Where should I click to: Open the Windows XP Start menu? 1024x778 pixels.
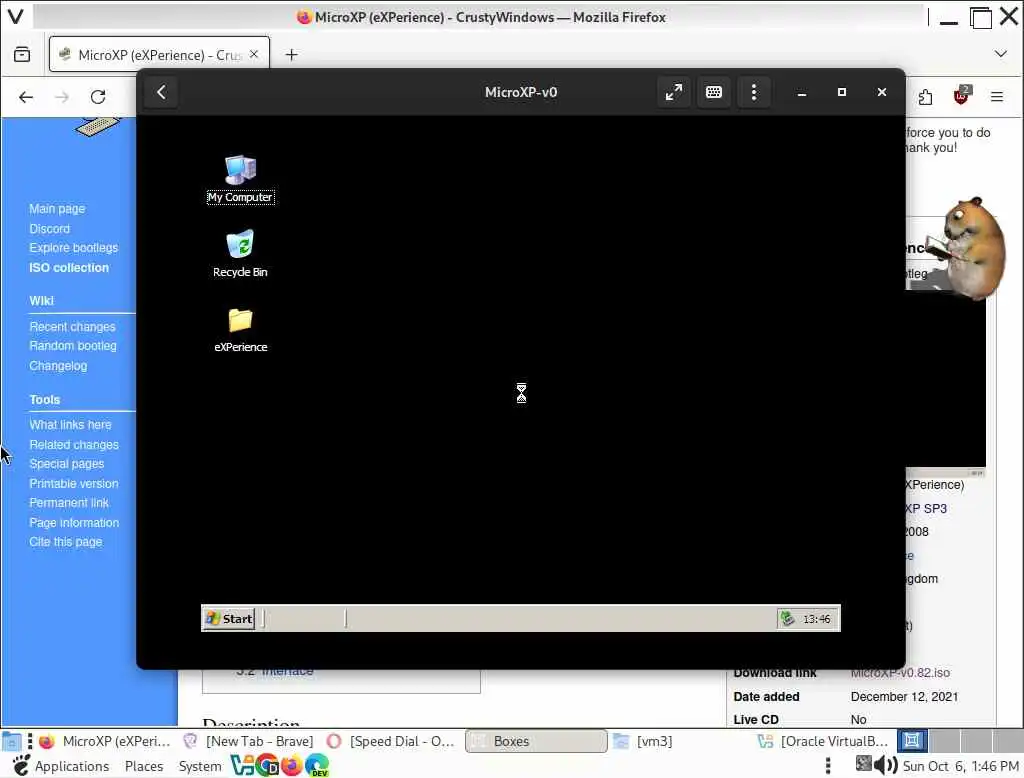(229, 619)
